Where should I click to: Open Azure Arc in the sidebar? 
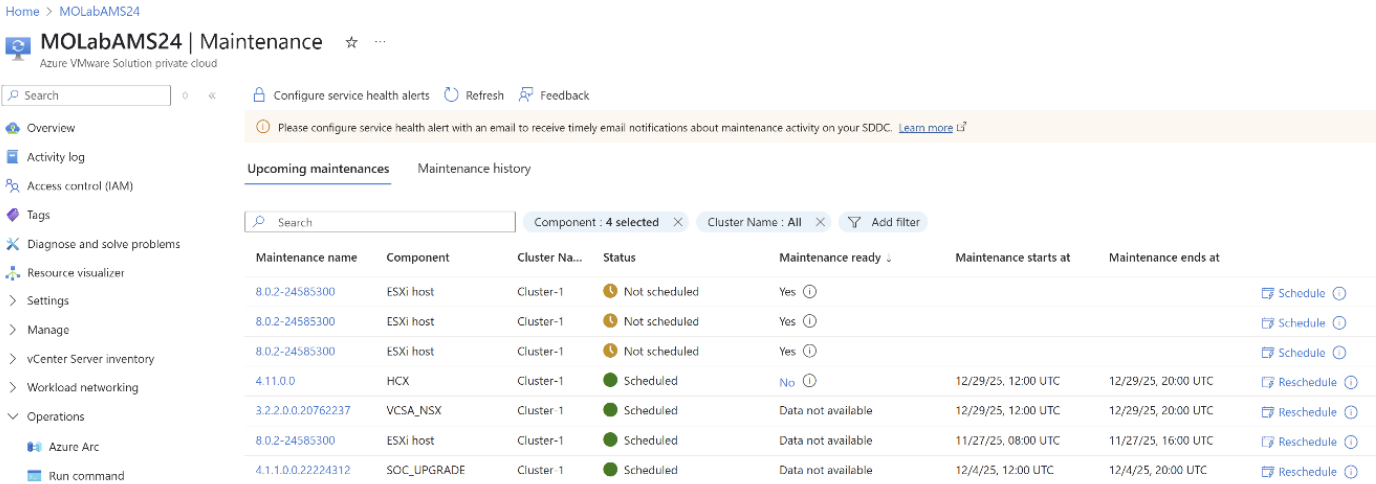coord(73,447)
